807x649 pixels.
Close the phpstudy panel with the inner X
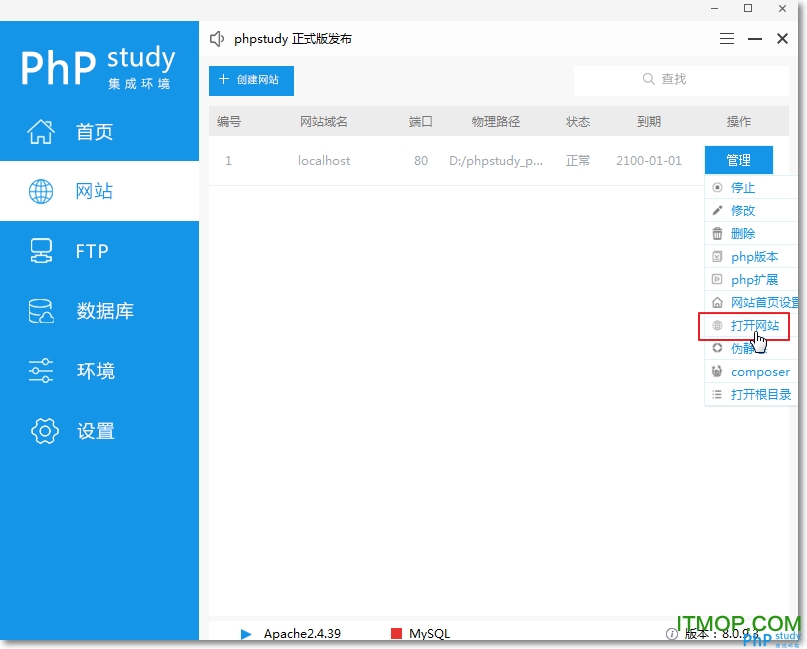click(x=782, y=39)
